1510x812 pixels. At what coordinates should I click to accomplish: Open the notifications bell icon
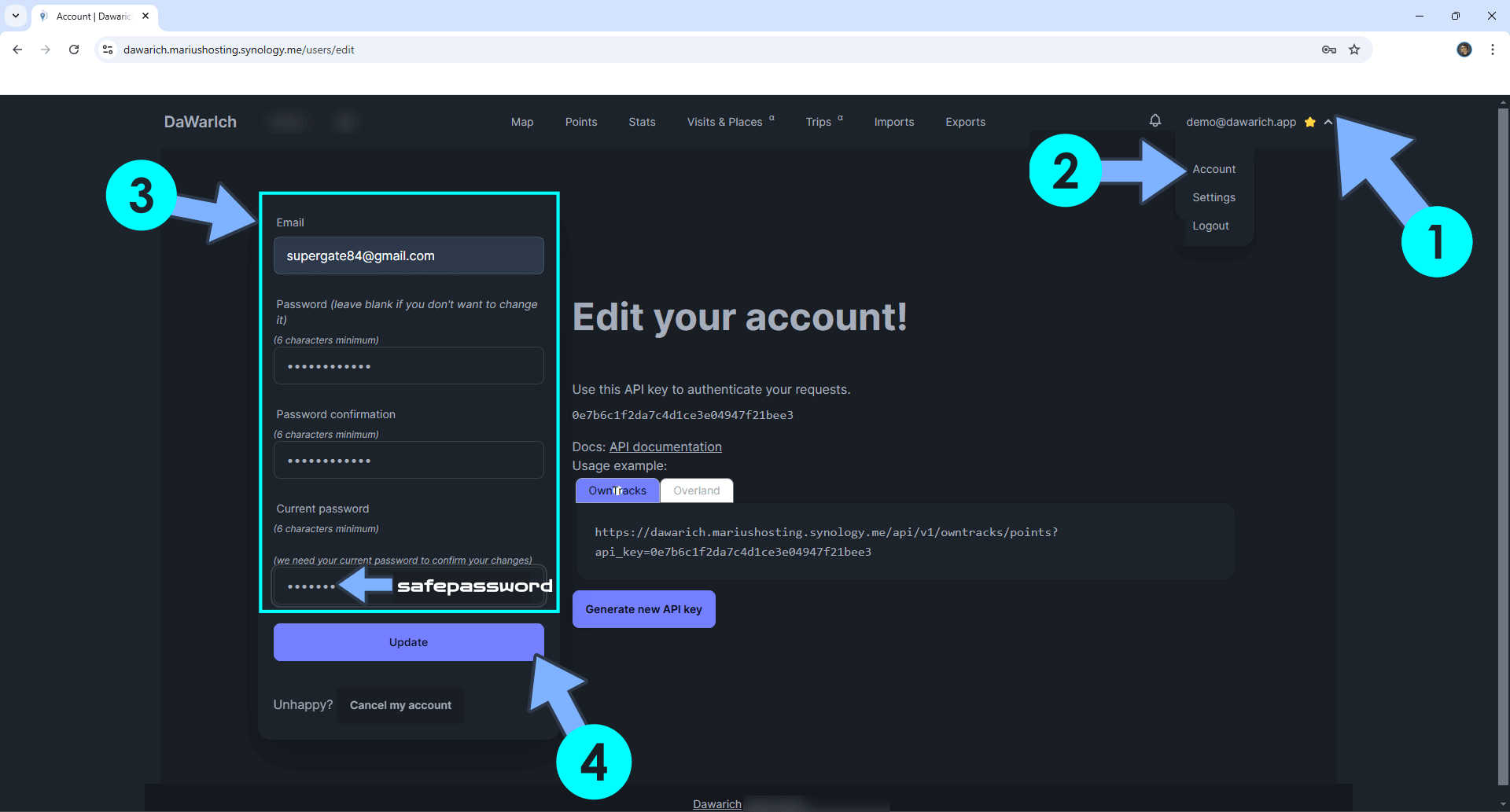tap(1155, 121)
